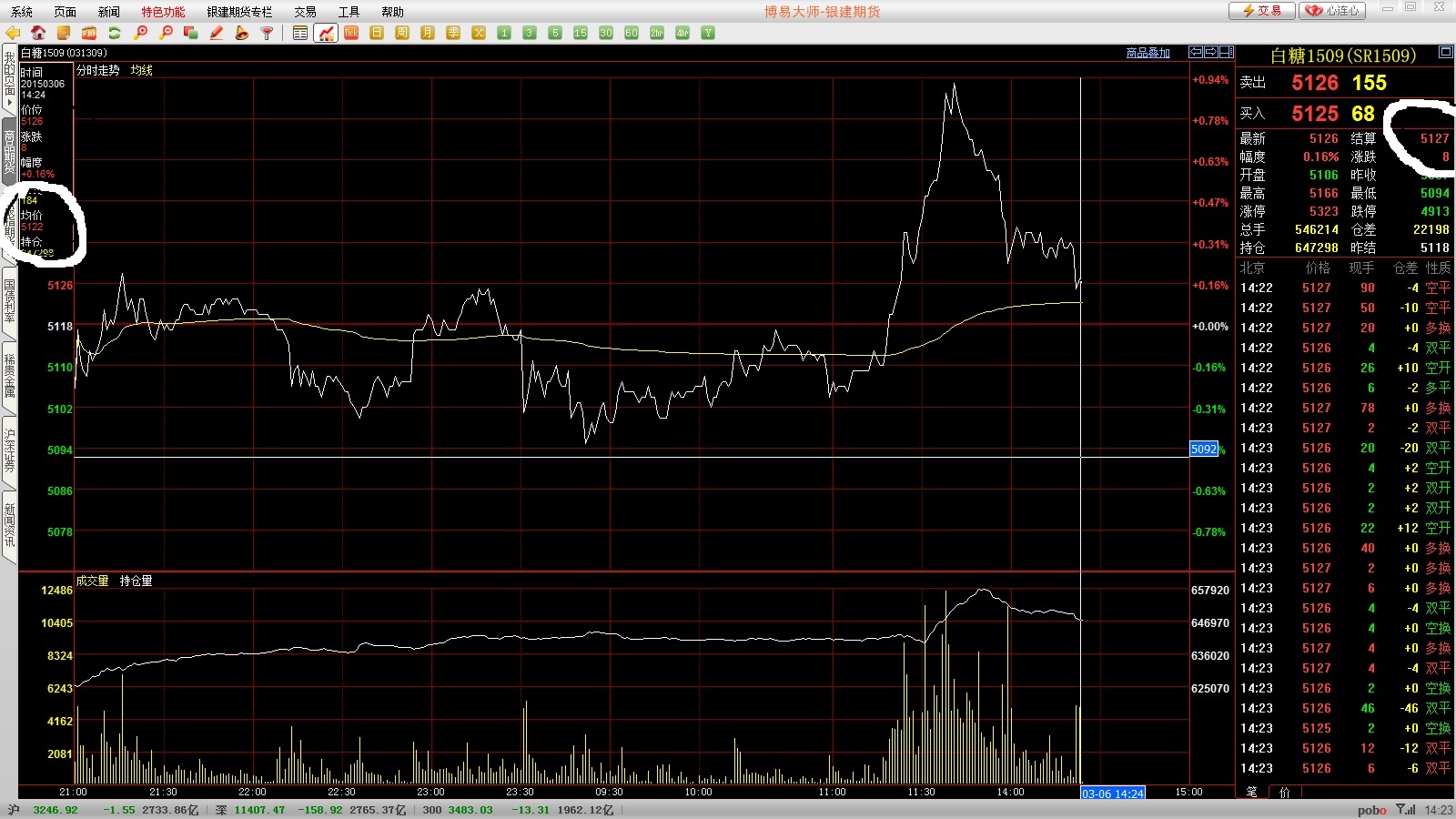Image resolution: width=1456 pixels, height=819 pixels.
Task: Click the 商品叠加 link
Action: click(x=1148, y=53)
